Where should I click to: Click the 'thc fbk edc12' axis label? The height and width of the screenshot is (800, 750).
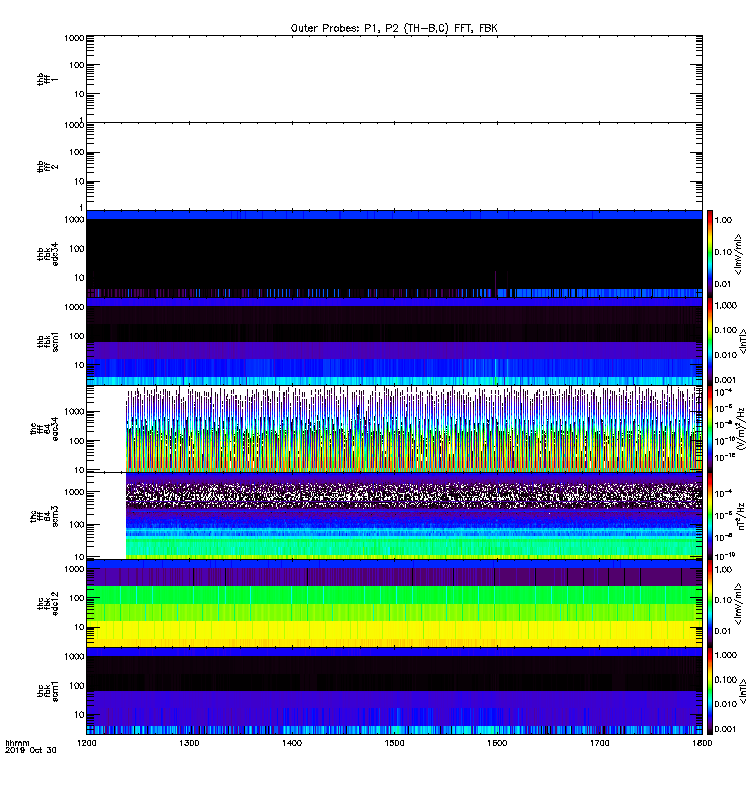tap(47, 603)
